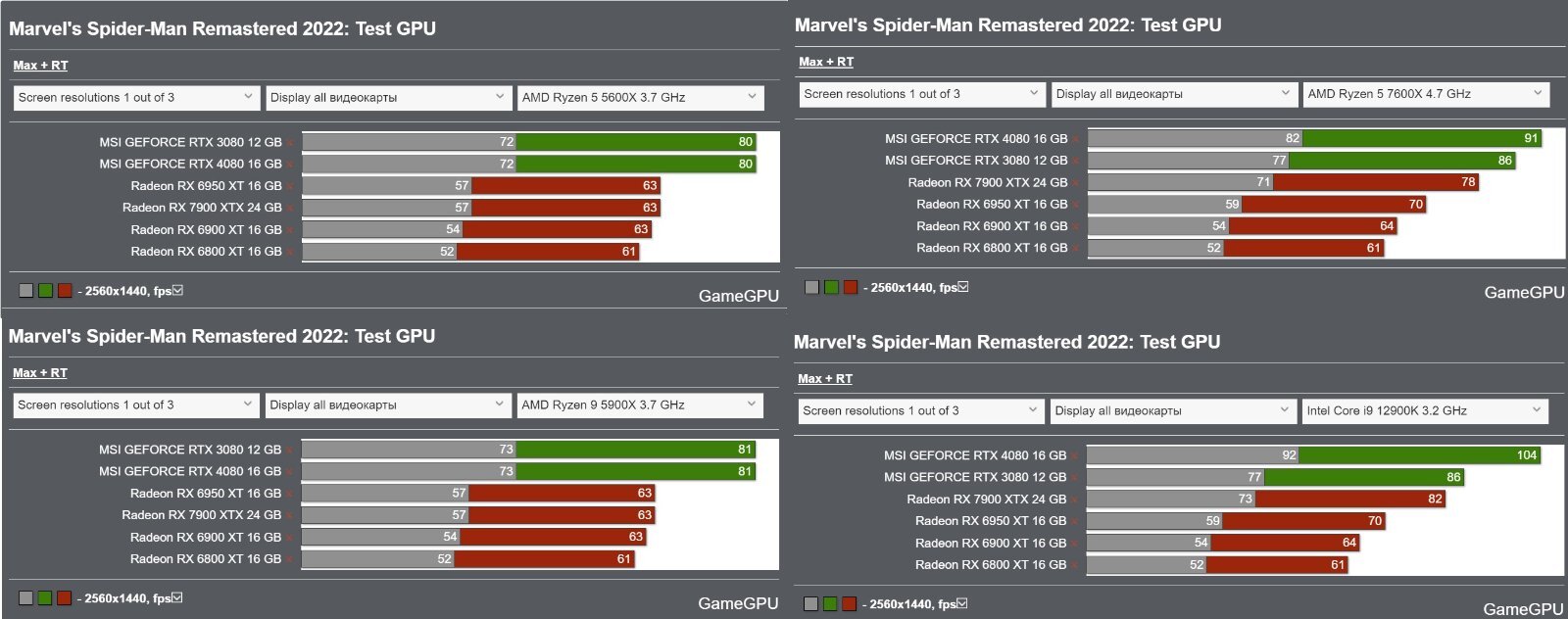Click Max + RT link in Ryzen 5 7600X chart

point(826,62)
